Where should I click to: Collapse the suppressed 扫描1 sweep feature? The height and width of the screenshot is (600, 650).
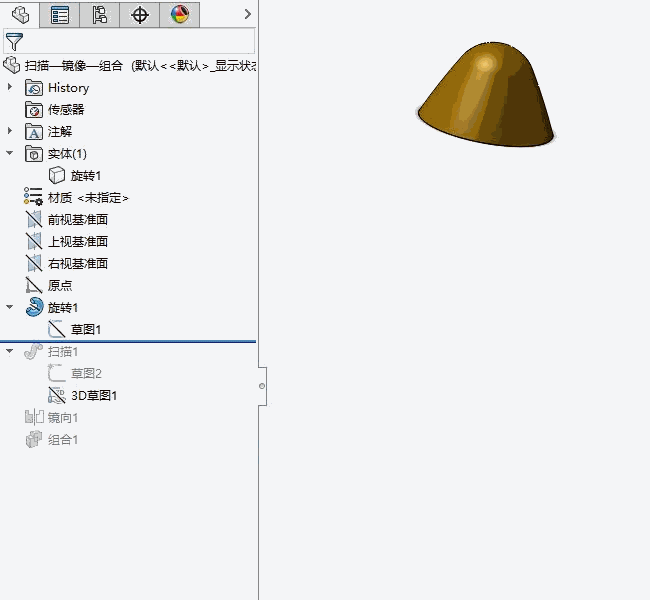point(10,351)
